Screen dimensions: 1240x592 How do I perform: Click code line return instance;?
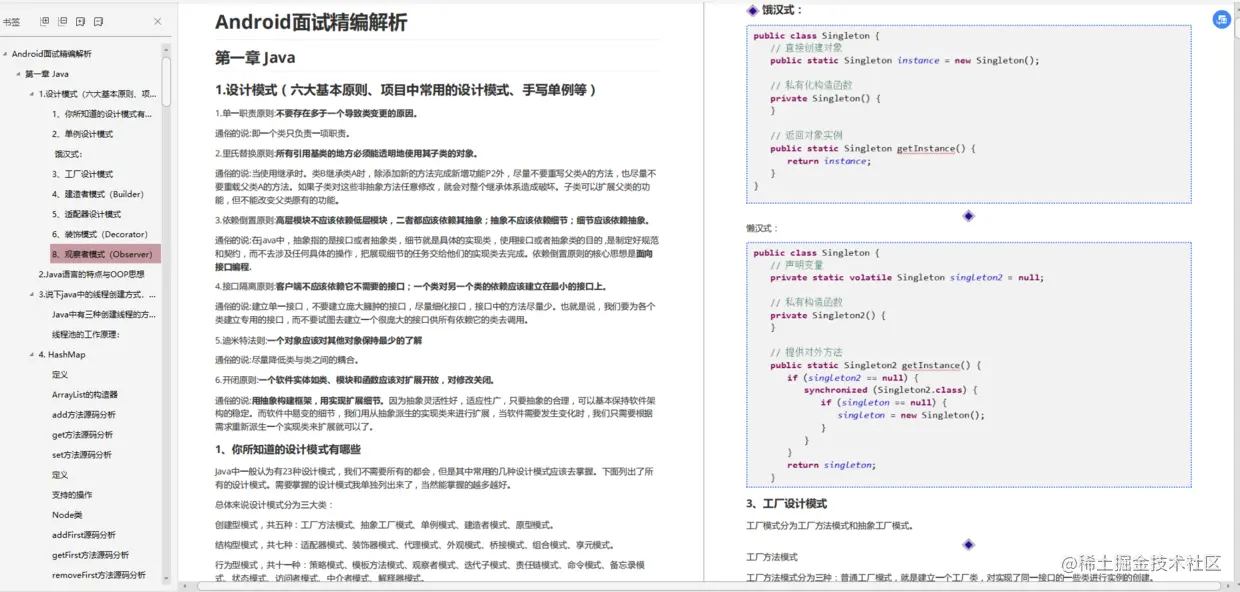tap(829, 161)
